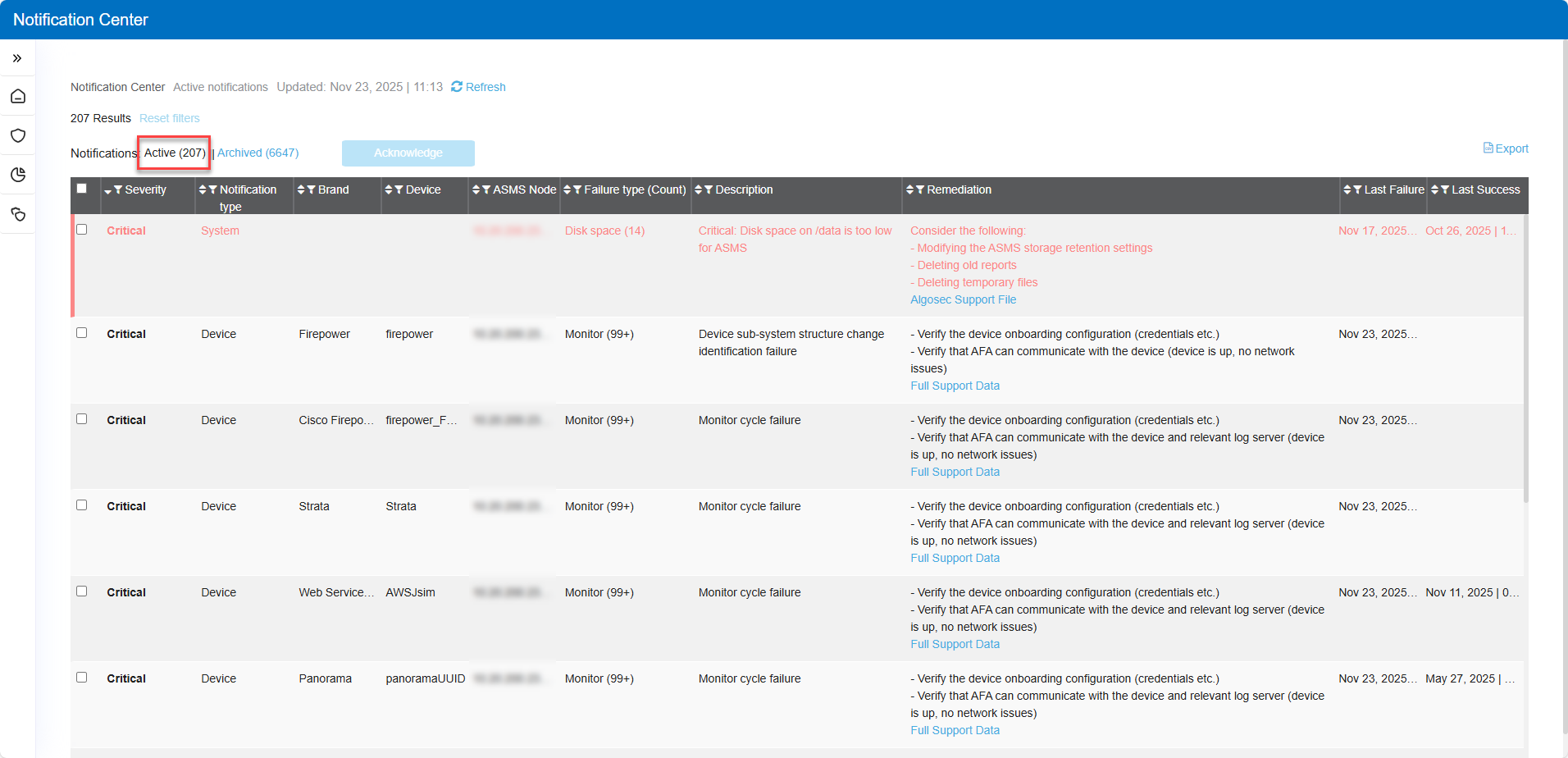Viewport: 1568px width, 758px height.
Task: Check the Disk space System notification row
Action: click(x=82, y=230)
